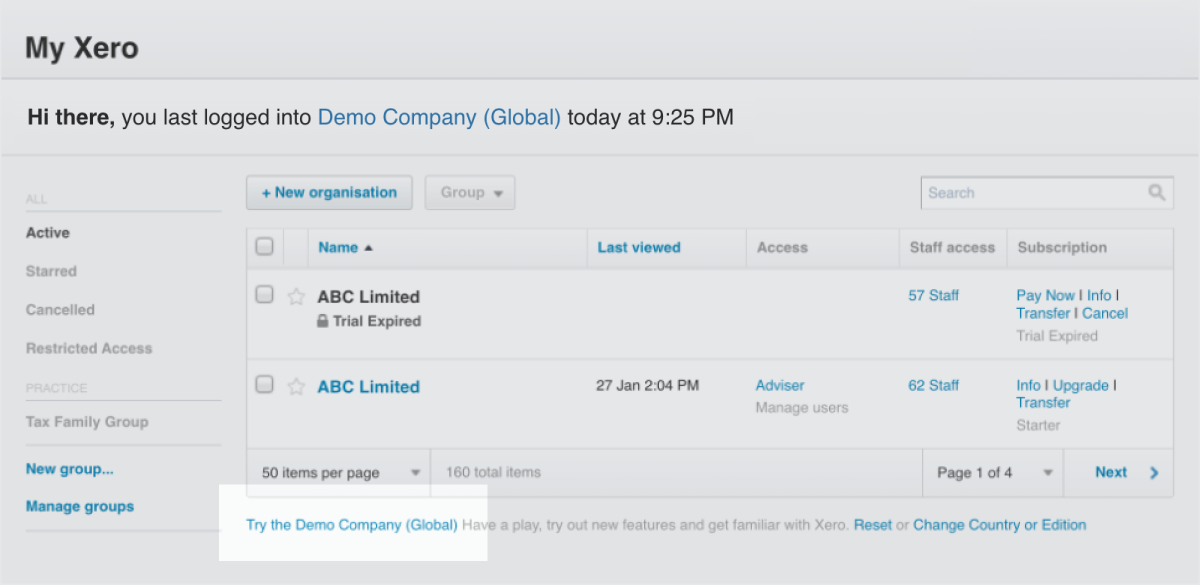Switch to the Cancelled organisations filter
The width and height of the screenshot is (1201, 586).
coord(60,310)
